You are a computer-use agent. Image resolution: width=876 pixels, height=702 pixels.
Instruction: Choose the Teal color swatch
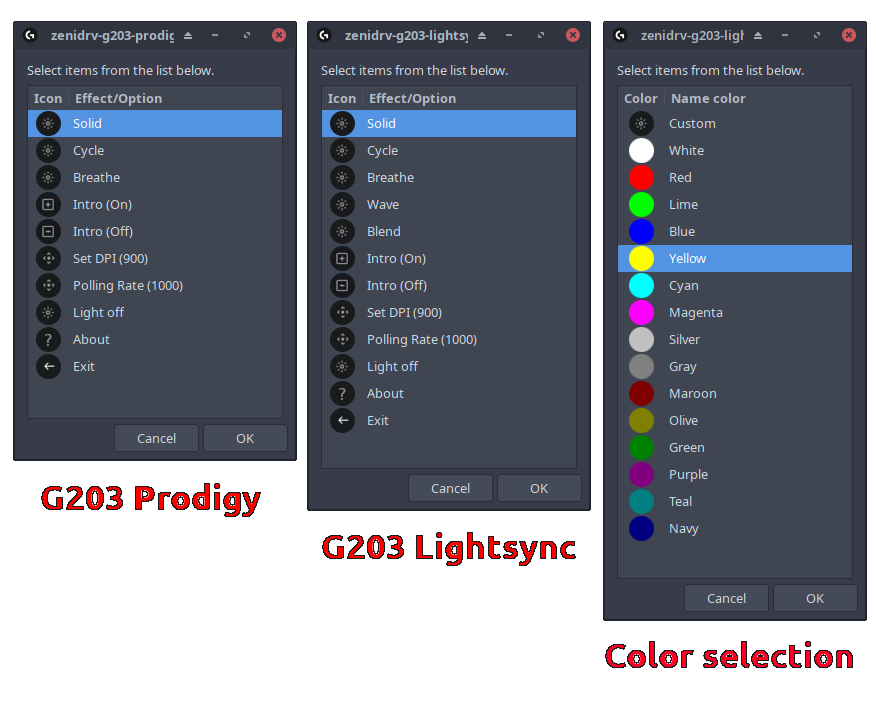click(641, 501)
